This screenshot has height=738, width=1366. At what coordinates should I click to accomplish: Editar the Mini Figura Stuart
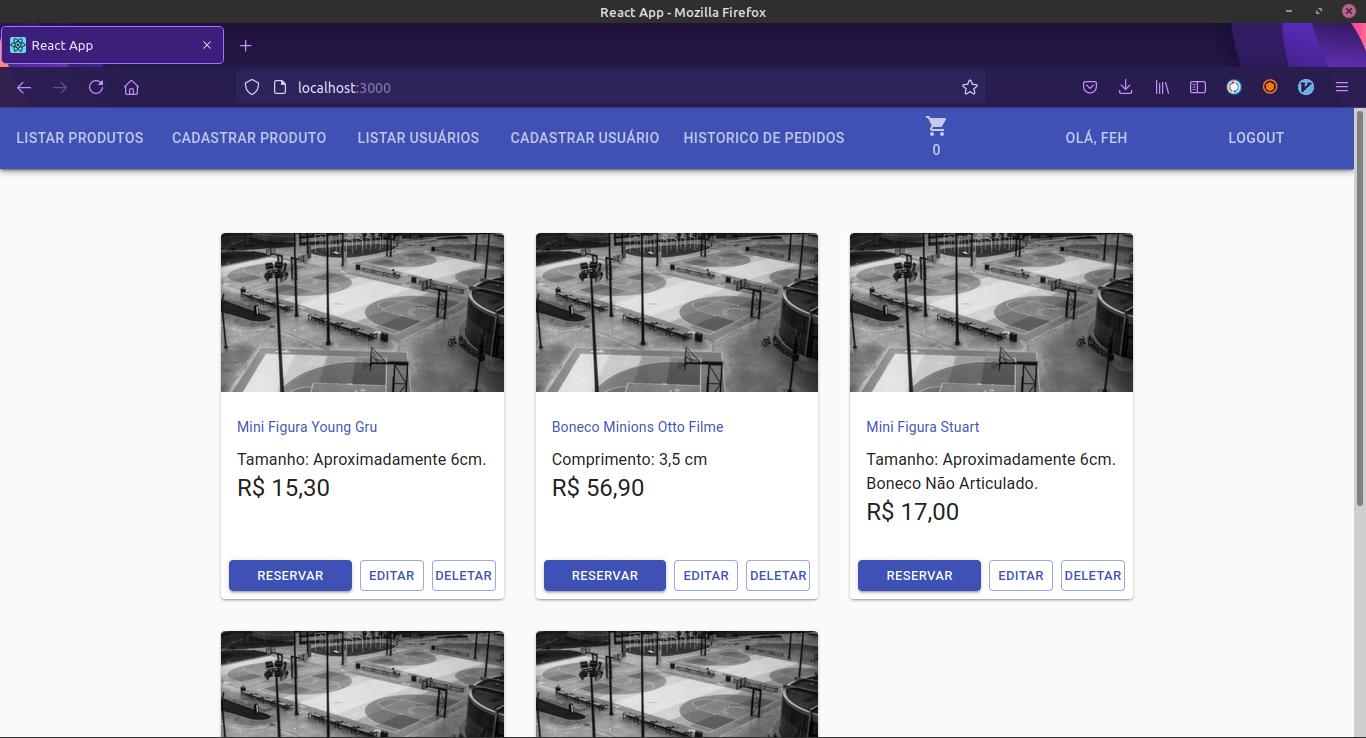1021,576
